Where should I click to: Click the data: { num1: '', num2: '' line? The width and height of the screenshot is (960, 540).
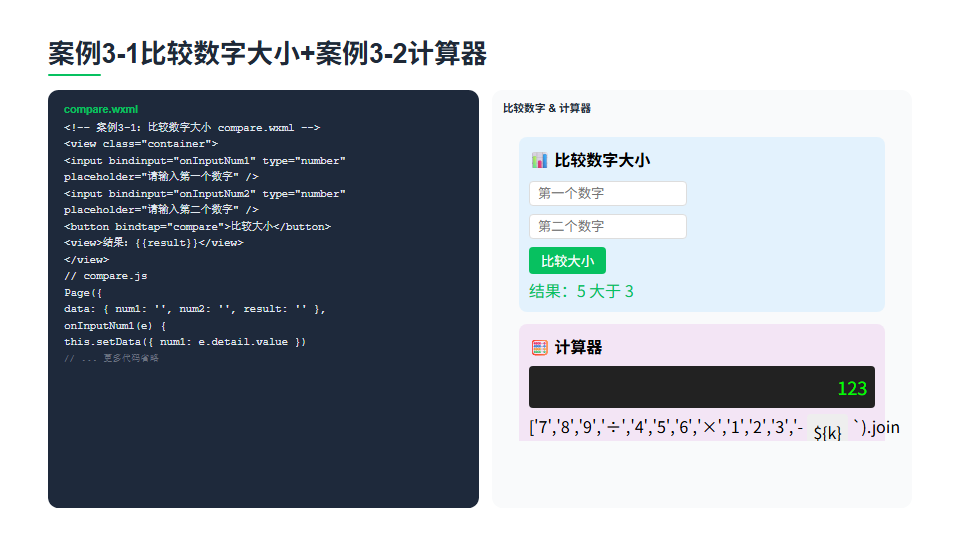(x=195, y=309)
